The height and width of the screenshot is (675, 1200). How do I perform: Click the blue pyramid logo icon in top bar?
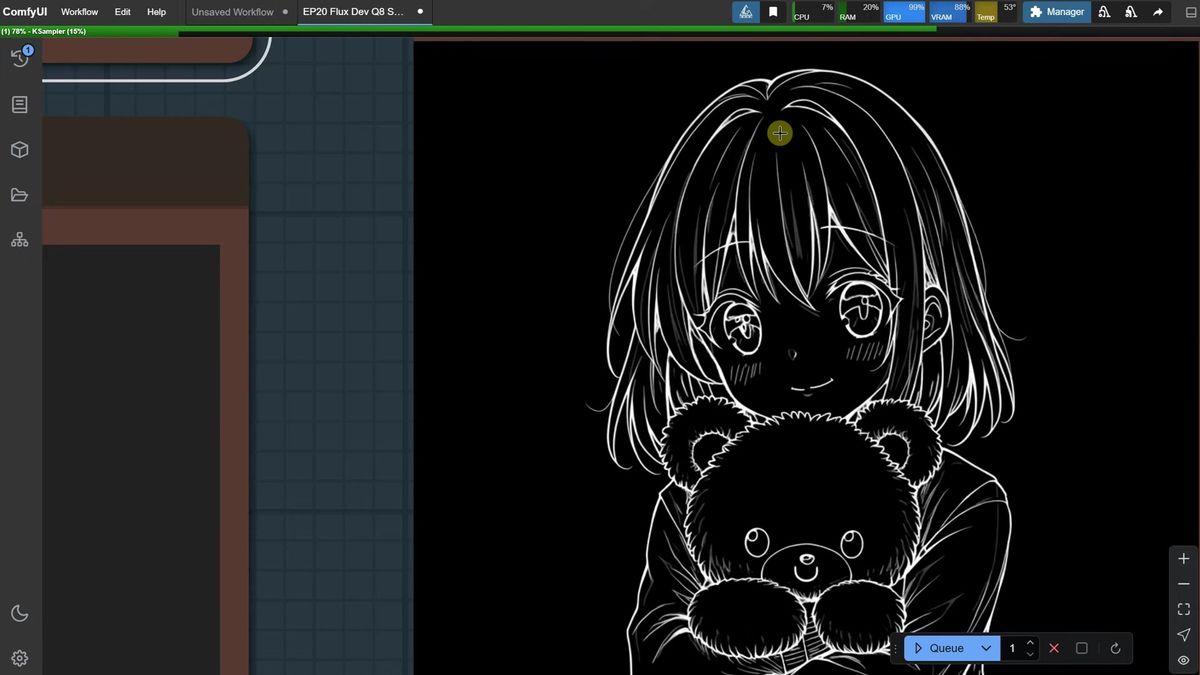(746, 12)
